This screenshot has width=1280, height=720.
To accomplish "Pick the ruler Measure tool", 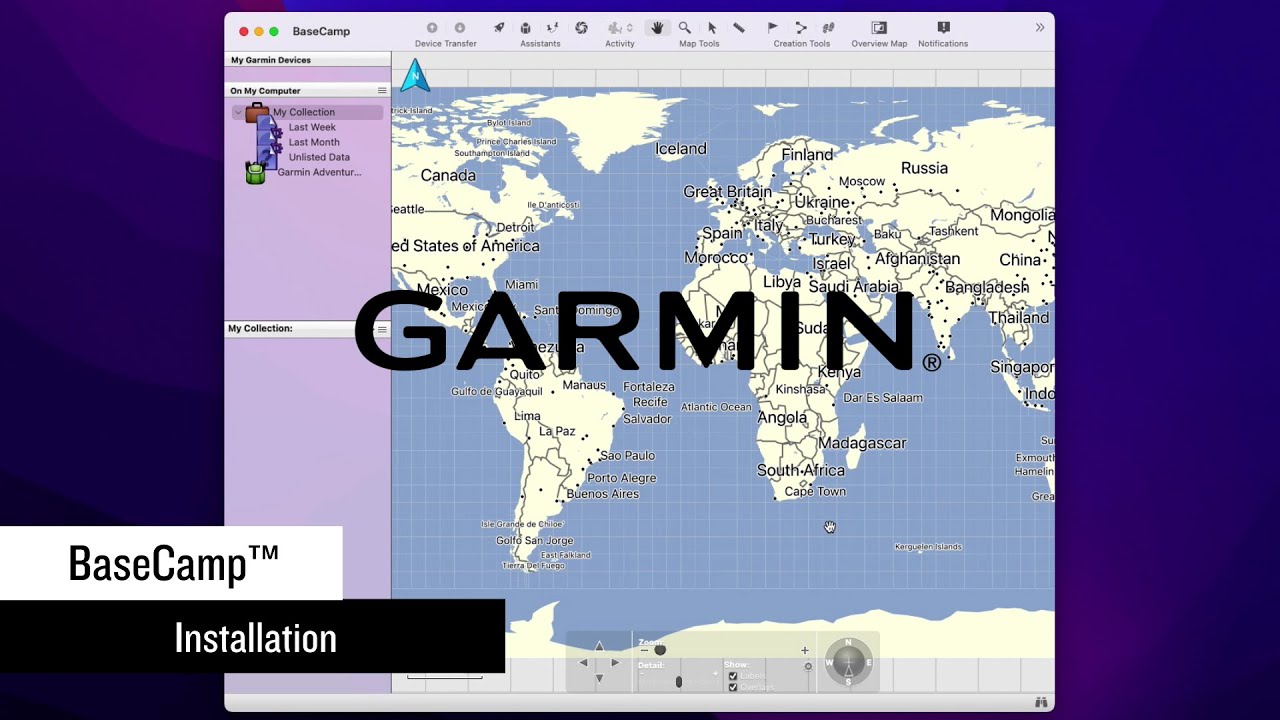I will [x=739, y=28].
